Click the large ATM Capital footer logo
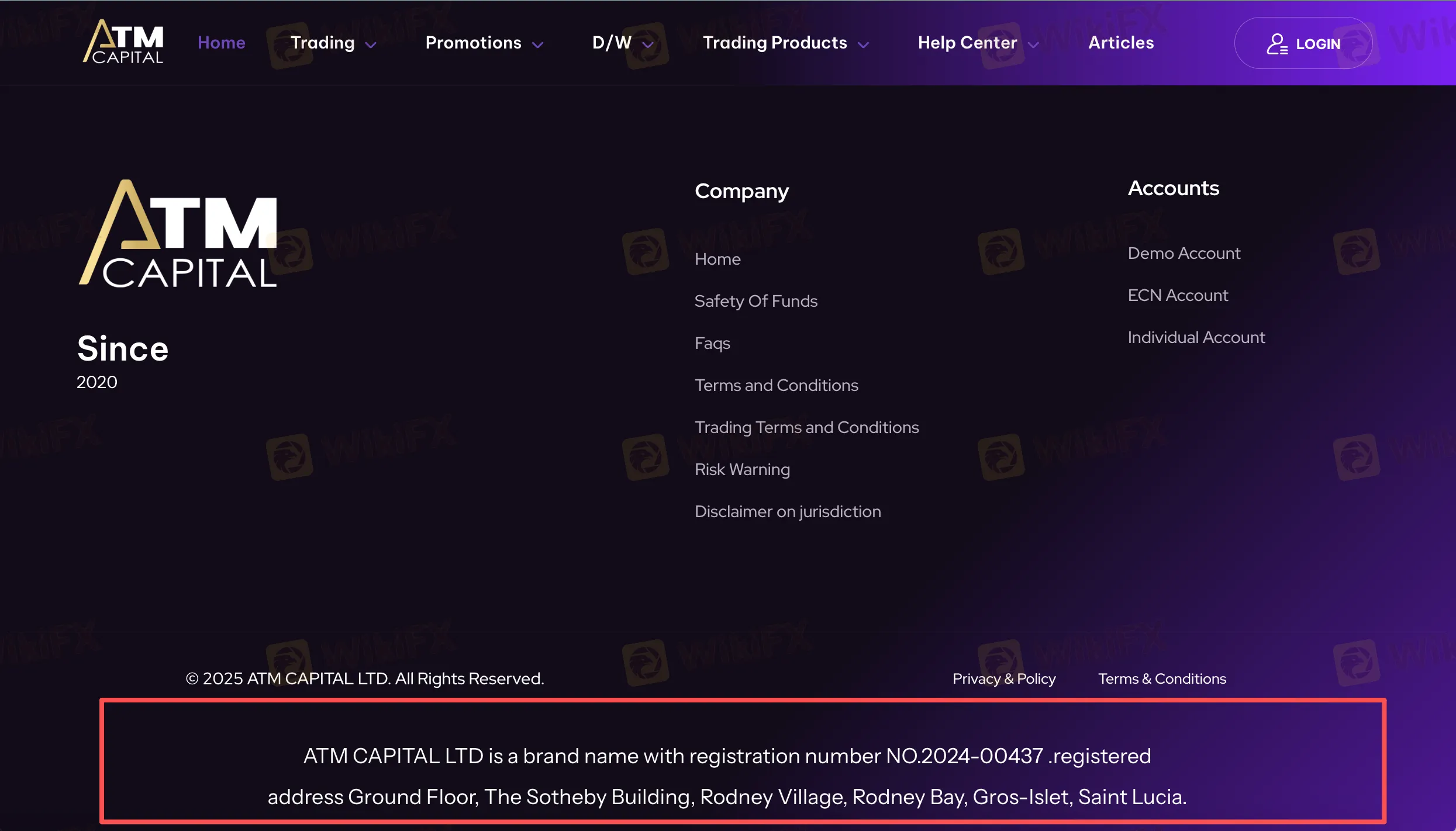This screenshot has width=1456, height=831. [x=178, y=234]
